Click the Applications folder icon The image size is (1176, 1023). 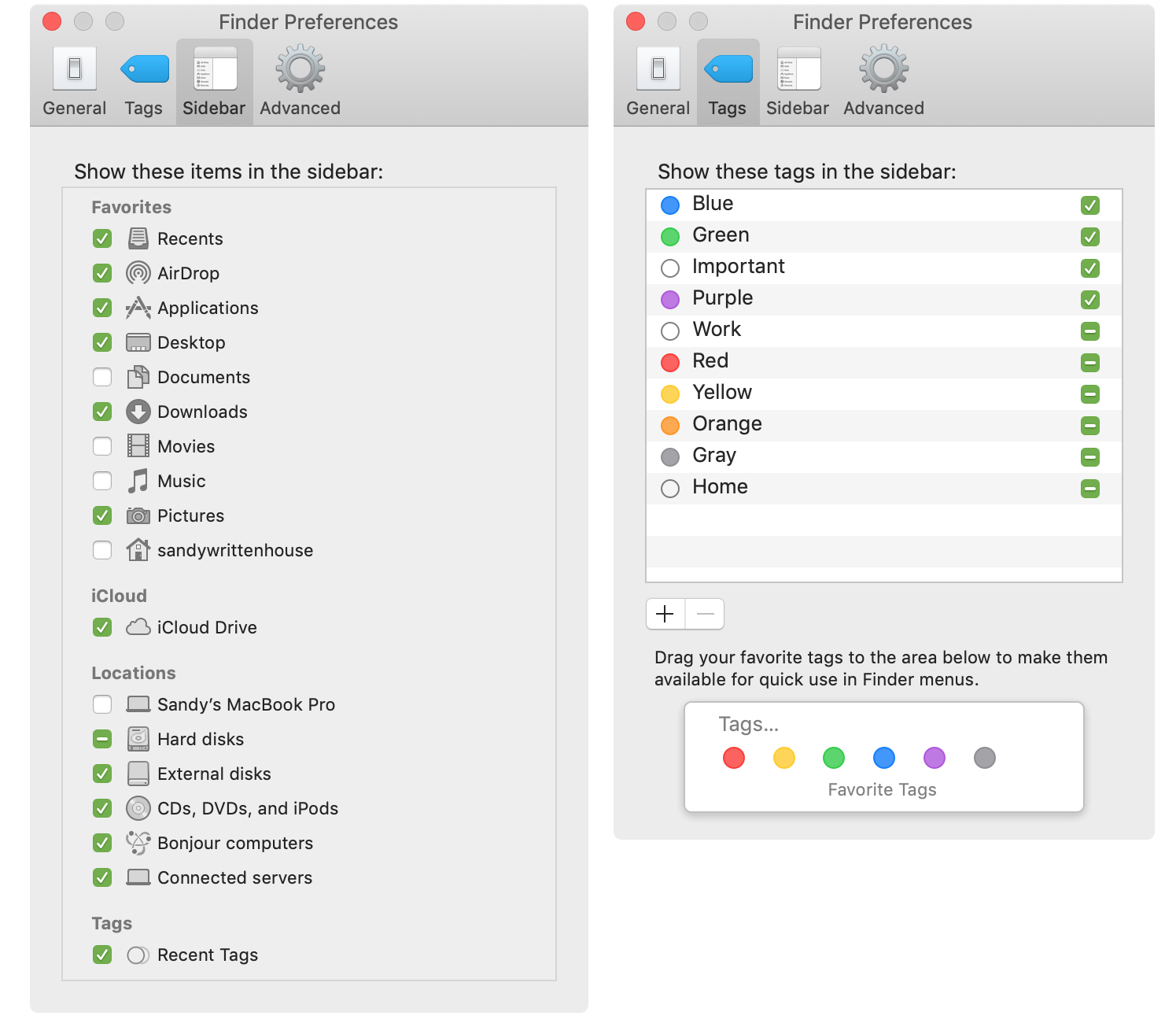coord(138,308)
